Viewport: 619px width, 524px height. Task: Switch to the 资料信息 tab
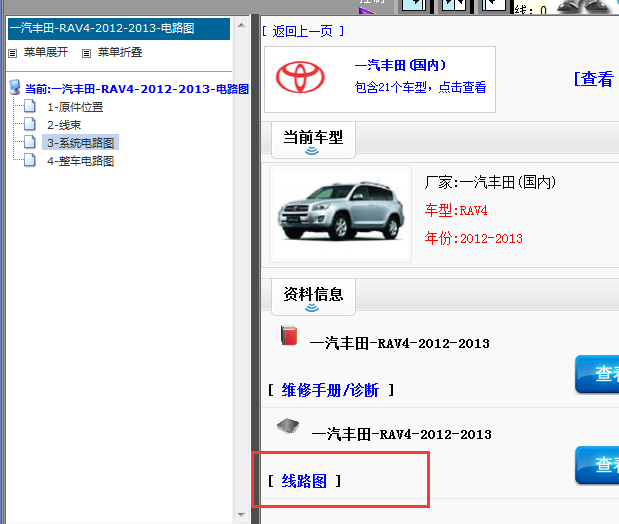tap(313, 297)
